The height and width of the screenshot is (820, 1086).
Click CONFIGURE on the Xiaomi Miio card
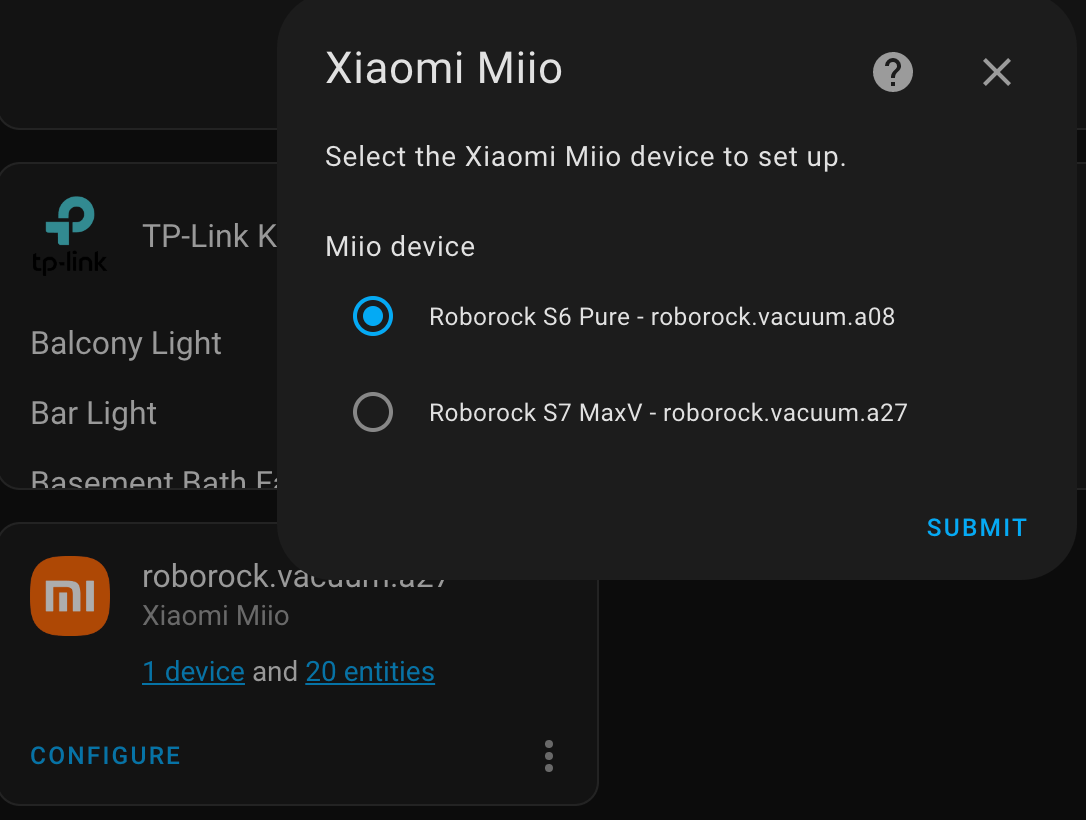(x=105, y=755)
